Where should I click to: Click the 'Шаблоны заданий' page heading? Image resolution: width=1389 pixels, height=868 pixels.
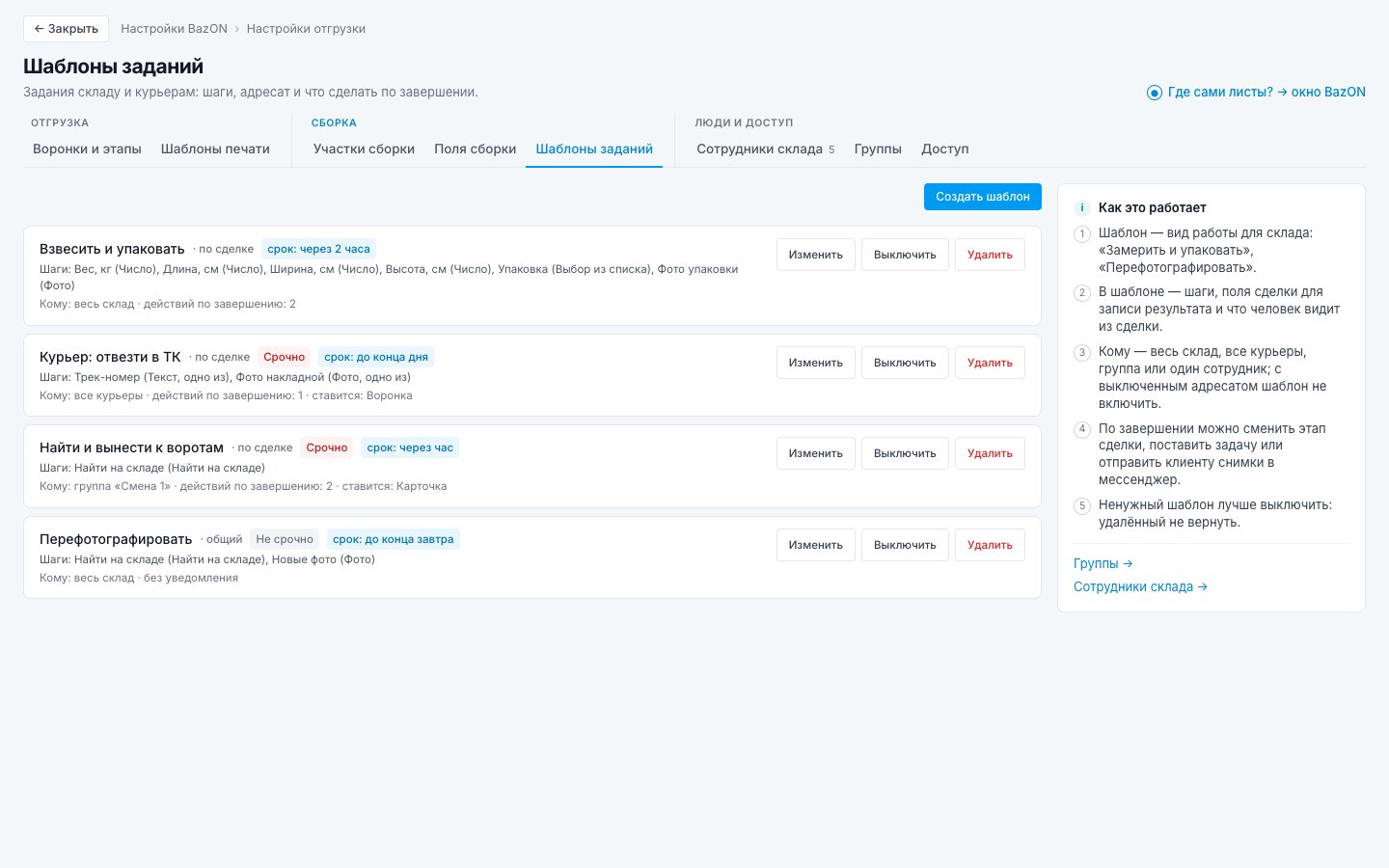click(x=113, y=67)
